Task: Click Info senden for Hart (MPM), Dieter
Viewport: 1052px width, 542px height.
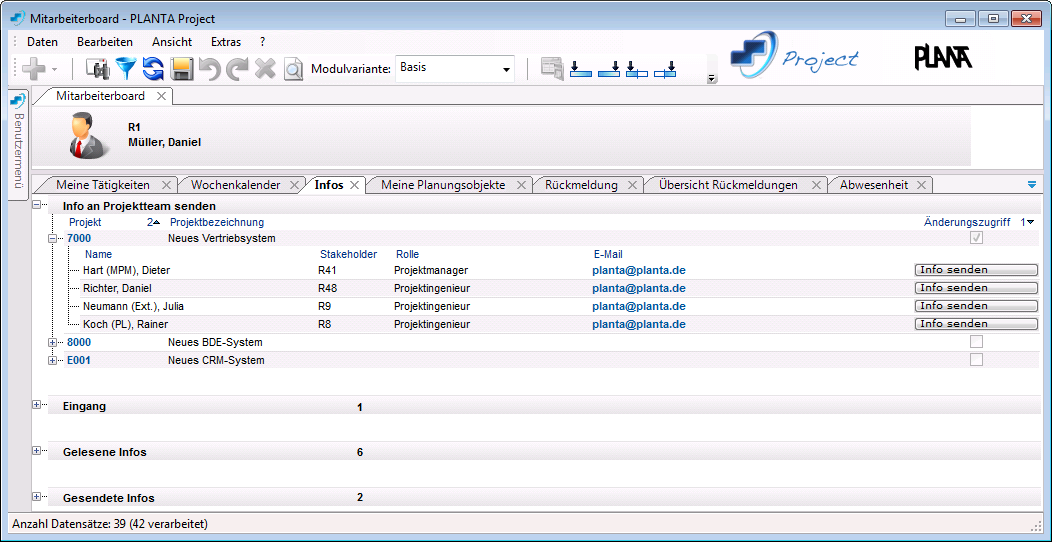Action: tap(975, 270)
